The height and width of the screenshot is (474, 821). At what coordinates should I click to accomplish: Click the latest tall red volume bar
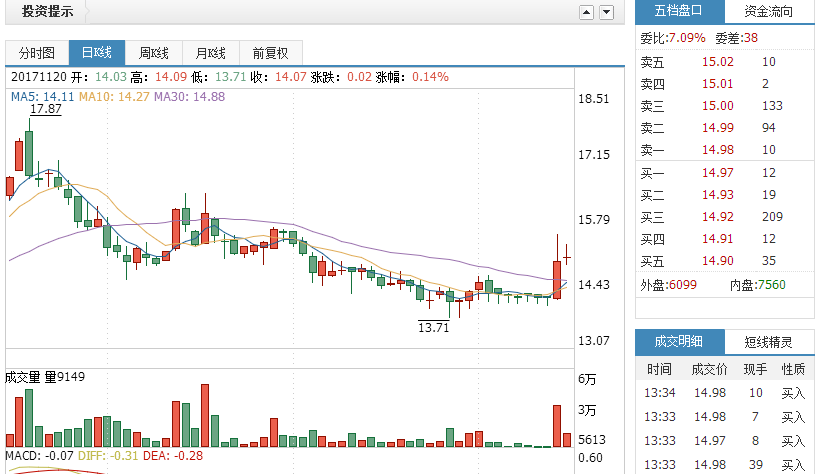click(556, 425)
